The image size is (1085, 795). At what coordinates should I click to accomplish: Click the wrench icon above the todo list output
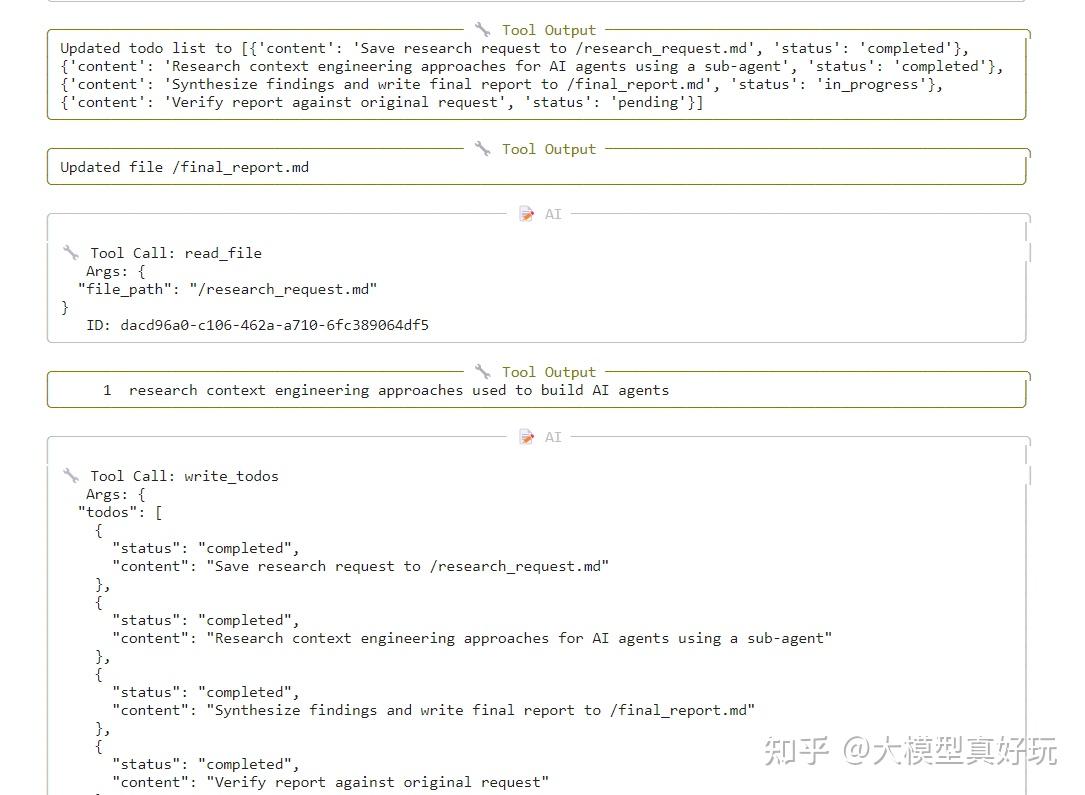(482, 30)
